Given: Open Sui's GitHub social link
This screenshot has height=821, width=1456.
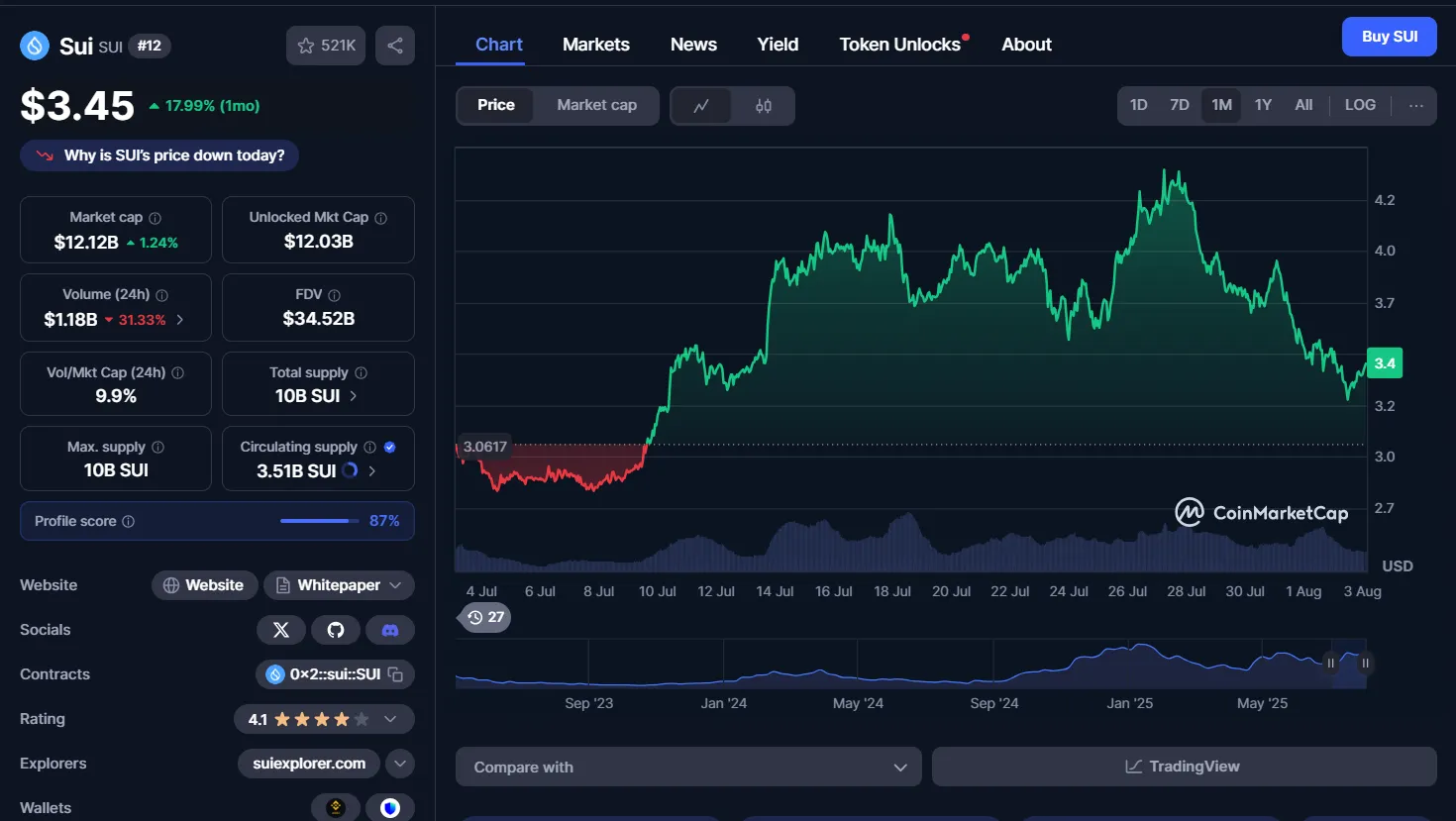Looking at the screenshot, I should [336, 630].
